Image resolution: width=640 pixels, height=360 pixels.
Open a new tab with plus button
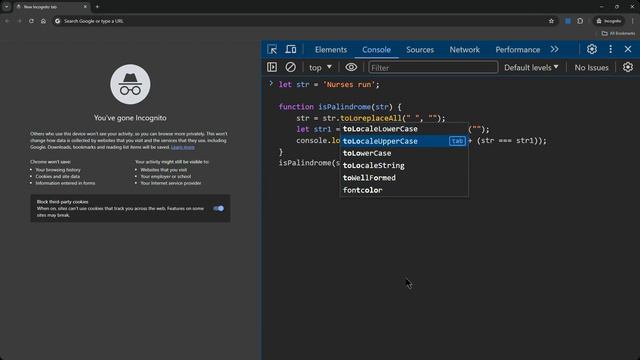tap(97, 7)
